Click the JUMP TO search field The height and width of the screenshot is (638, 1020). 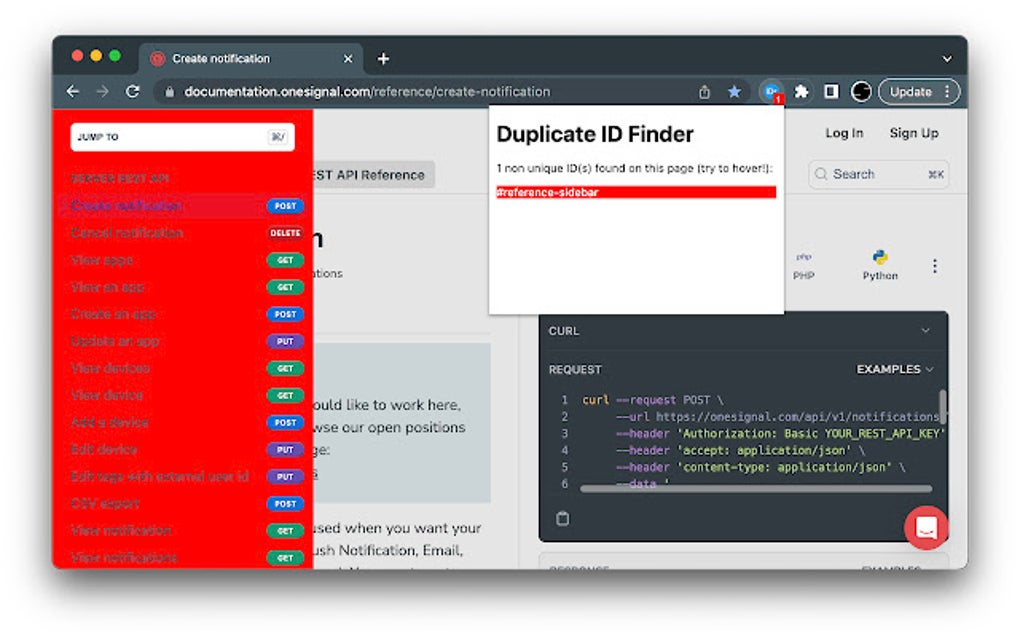click(x=182, y=137)
